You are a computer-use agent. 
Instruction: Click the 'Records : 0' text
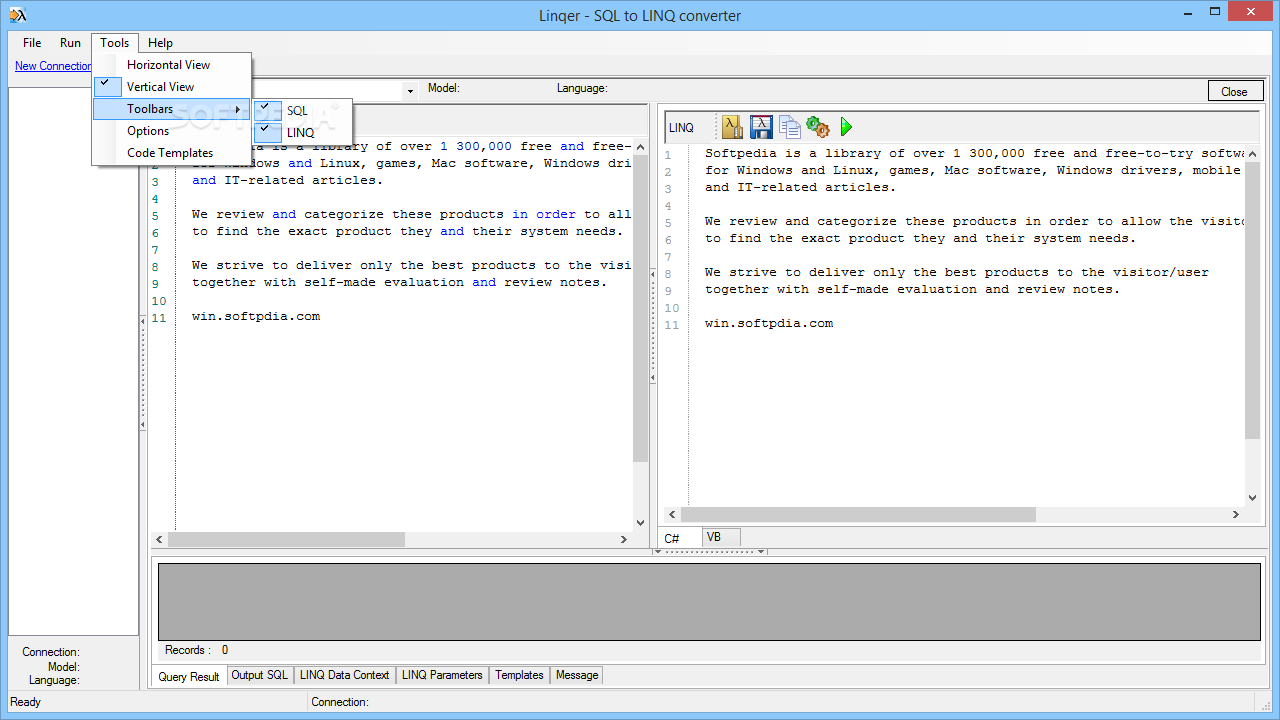click(x=196, y=650)
